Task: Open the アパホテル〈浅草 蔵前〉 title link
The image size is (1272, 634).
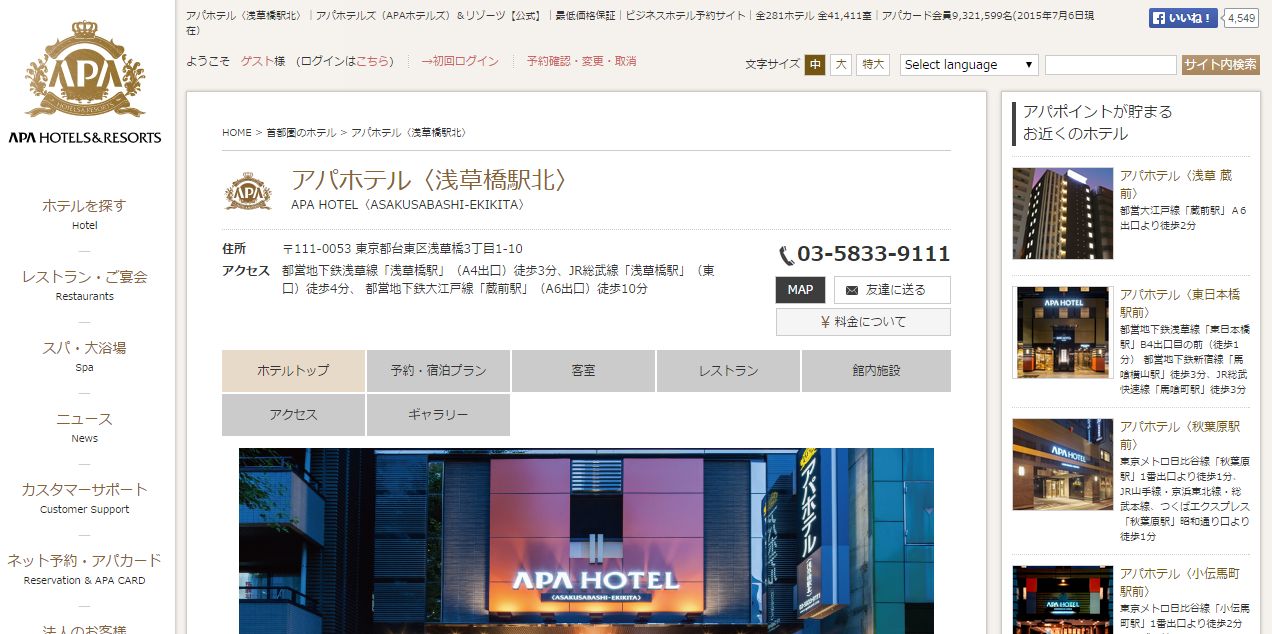Action: point(1176,184)
